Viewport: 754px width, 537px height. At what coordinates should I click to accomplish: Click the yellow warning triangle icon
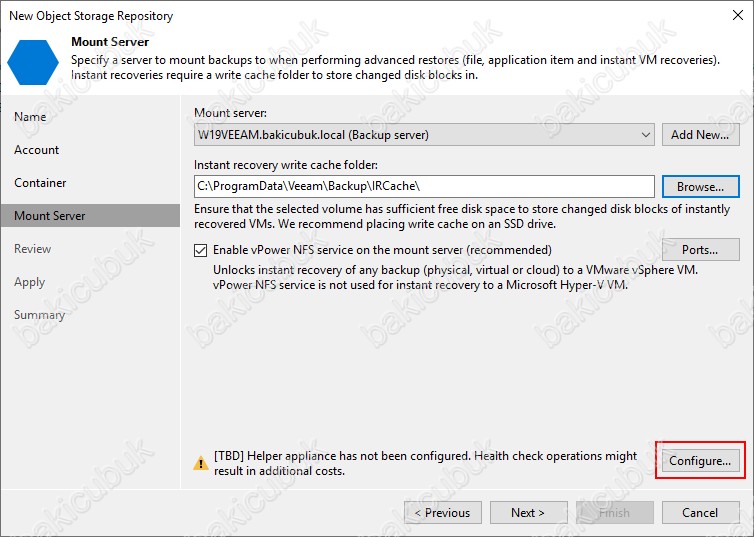coord(201,463)
